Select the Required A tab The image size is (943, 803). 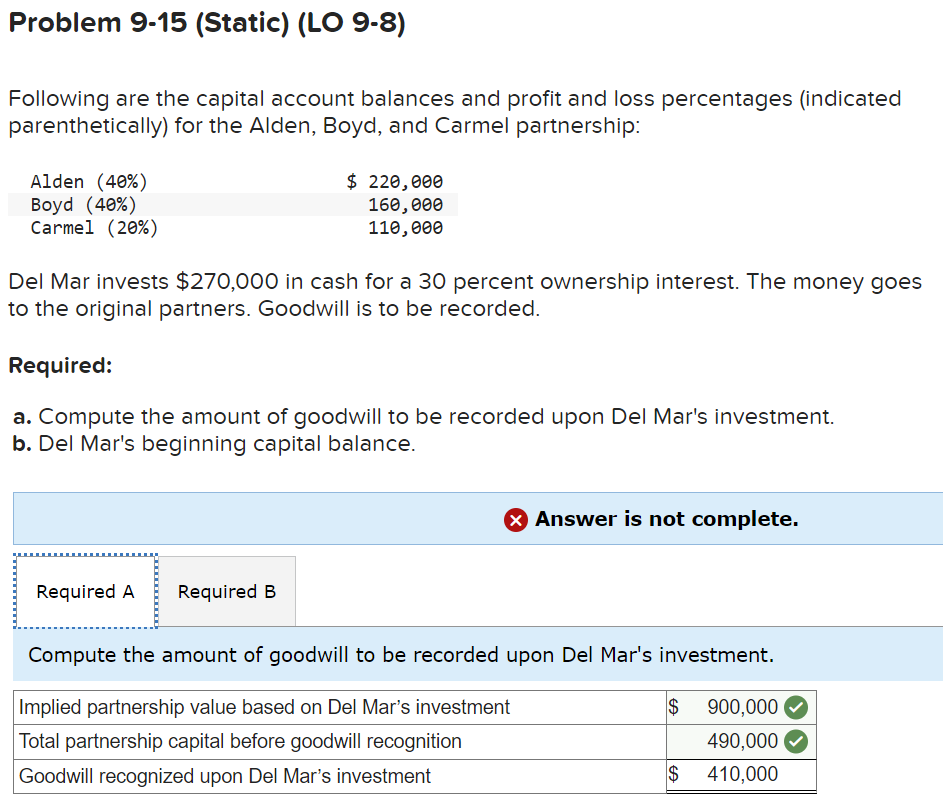click(x=85, y=591)
